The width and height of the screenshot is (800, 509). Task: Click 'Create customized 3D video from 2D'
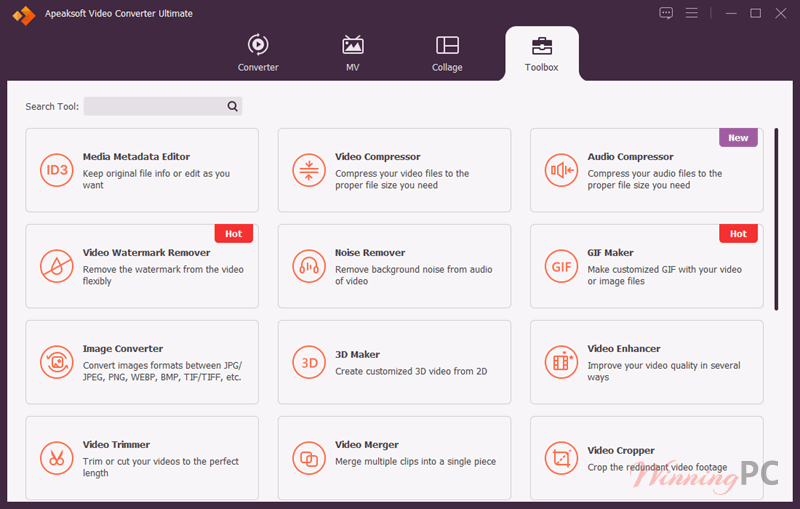click(411, 371)
